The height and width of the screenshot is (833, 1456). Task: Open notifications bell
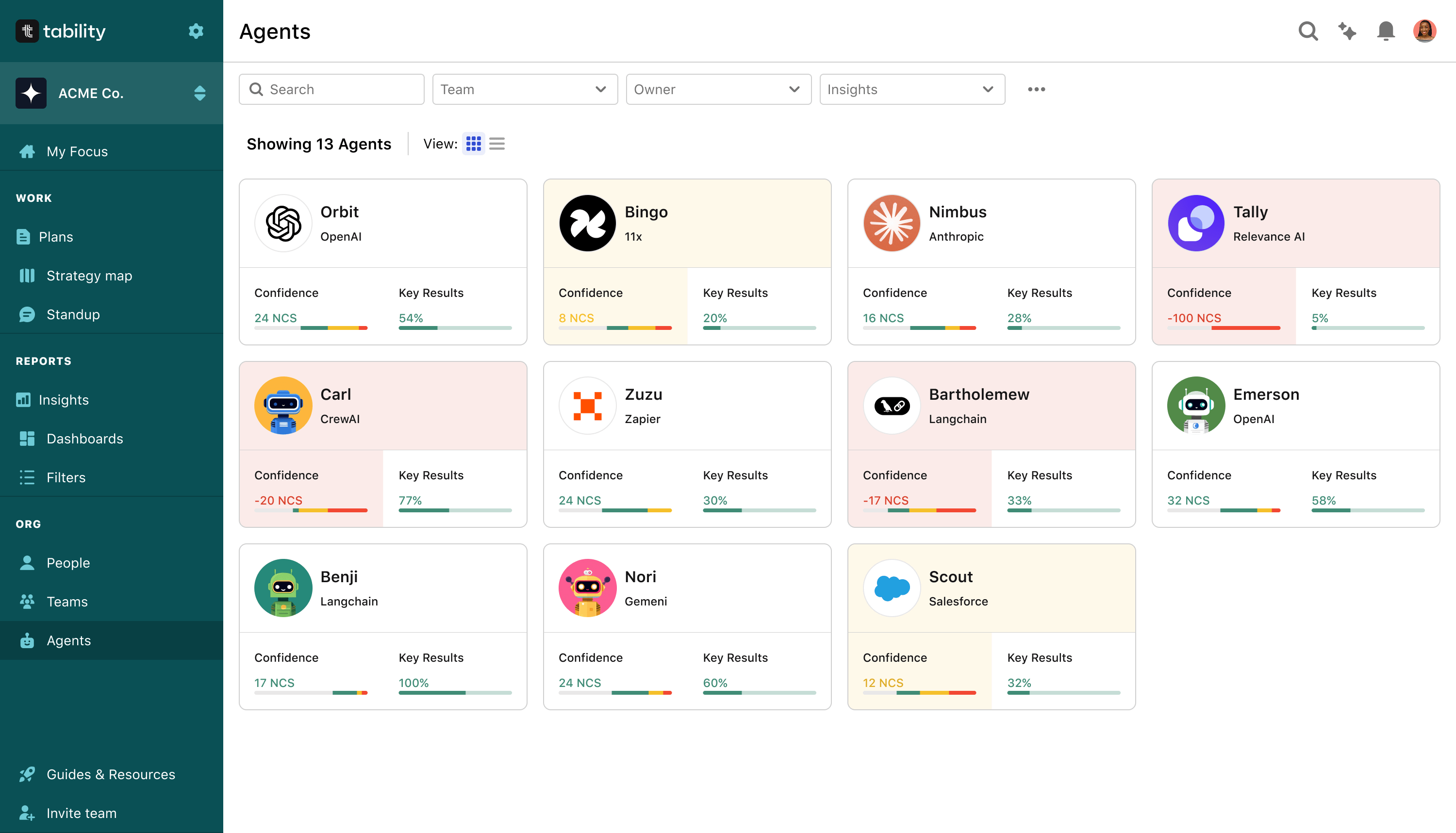pos(1386,31)
